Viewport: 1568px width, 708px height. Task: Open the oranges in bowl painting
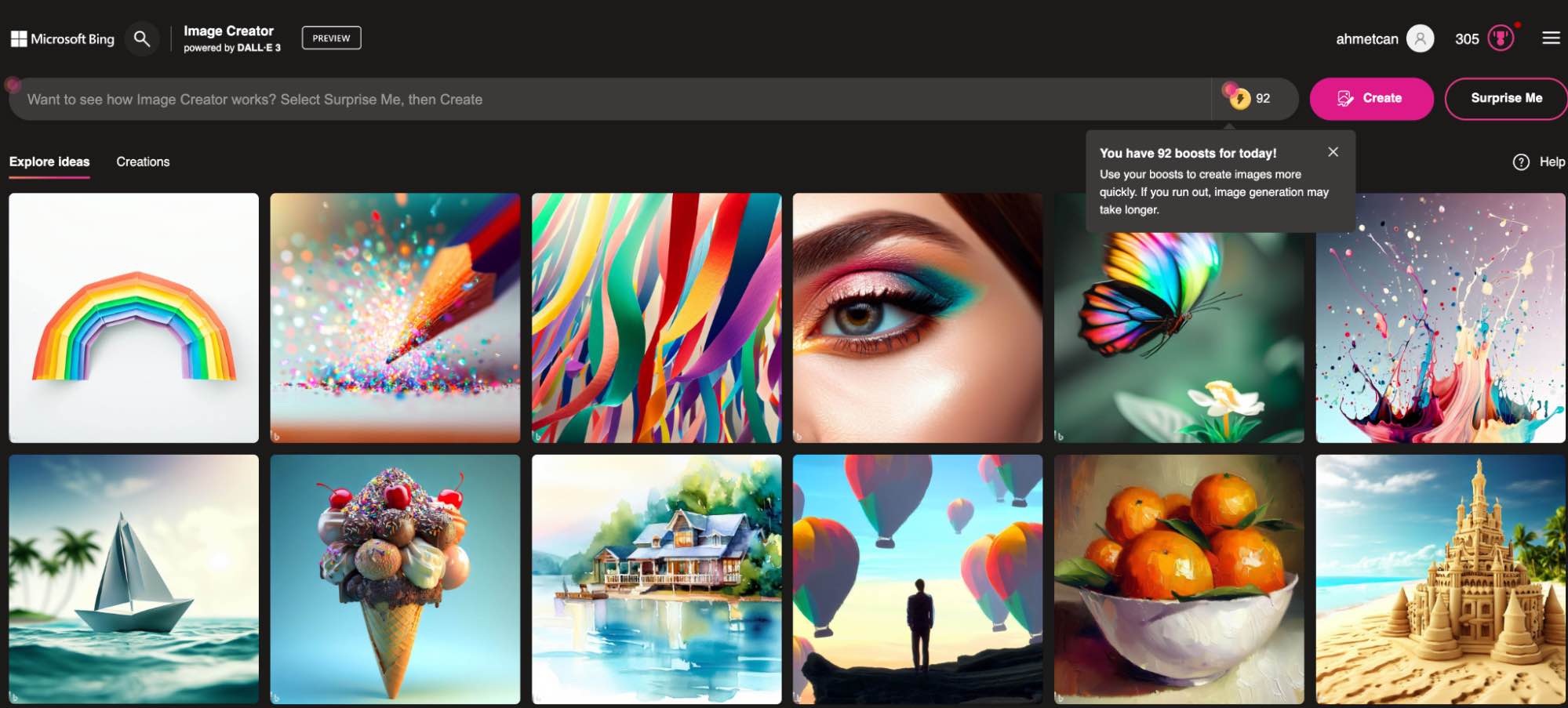point(1178,579)
